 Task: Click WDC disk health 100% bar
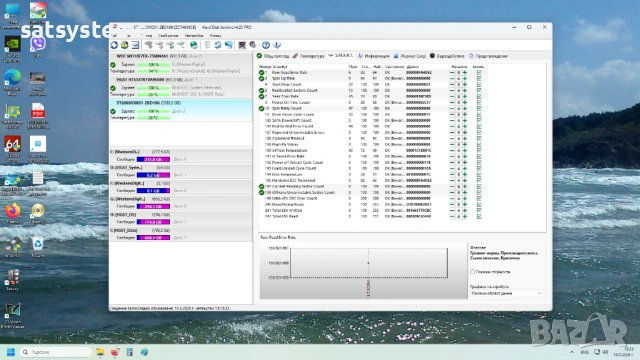pos(153,64)
